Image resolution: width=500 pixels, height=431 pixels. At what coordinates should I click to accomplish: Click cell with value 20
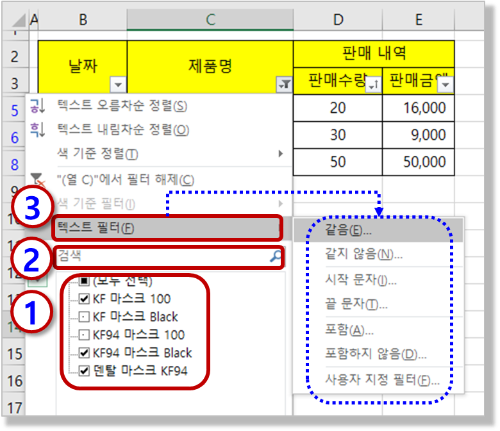338,108
